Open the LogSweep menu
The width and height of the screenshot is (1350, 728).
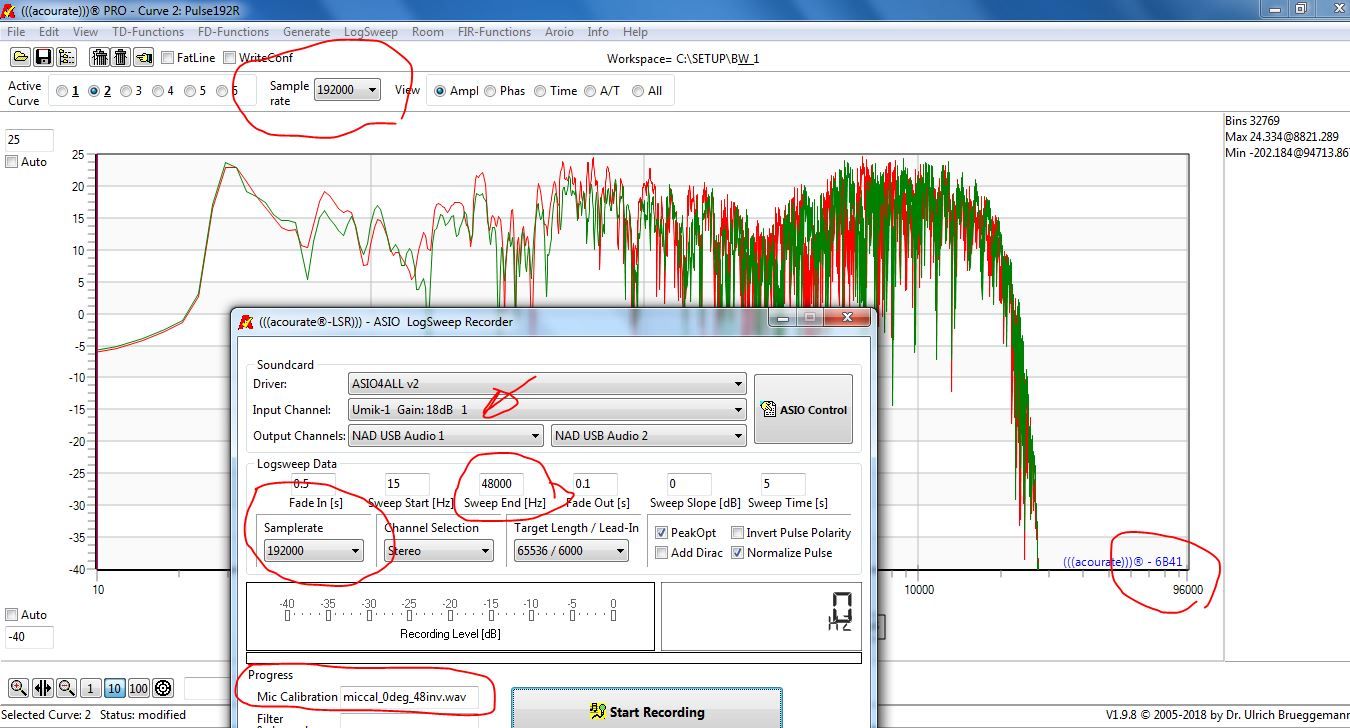371,32
